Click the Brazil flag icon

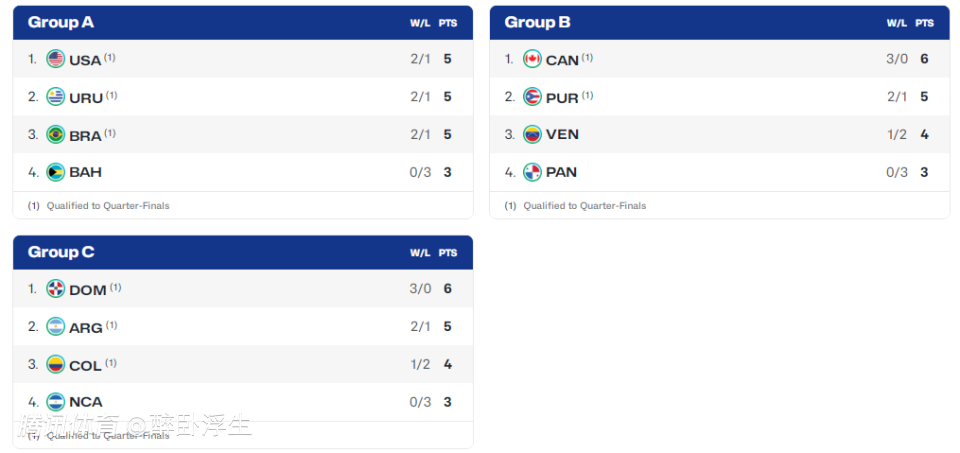click(x=56, y=134)
